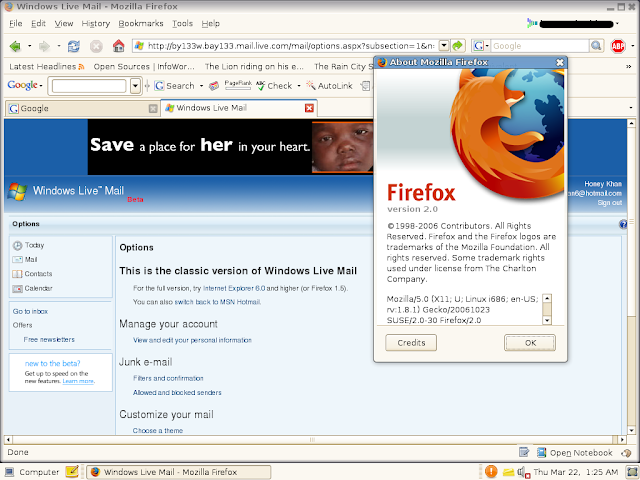Image resolution: width=640 pixels, height=480 pixels.
Task: Open Mail in the sidebar
Action: [25, 260]
